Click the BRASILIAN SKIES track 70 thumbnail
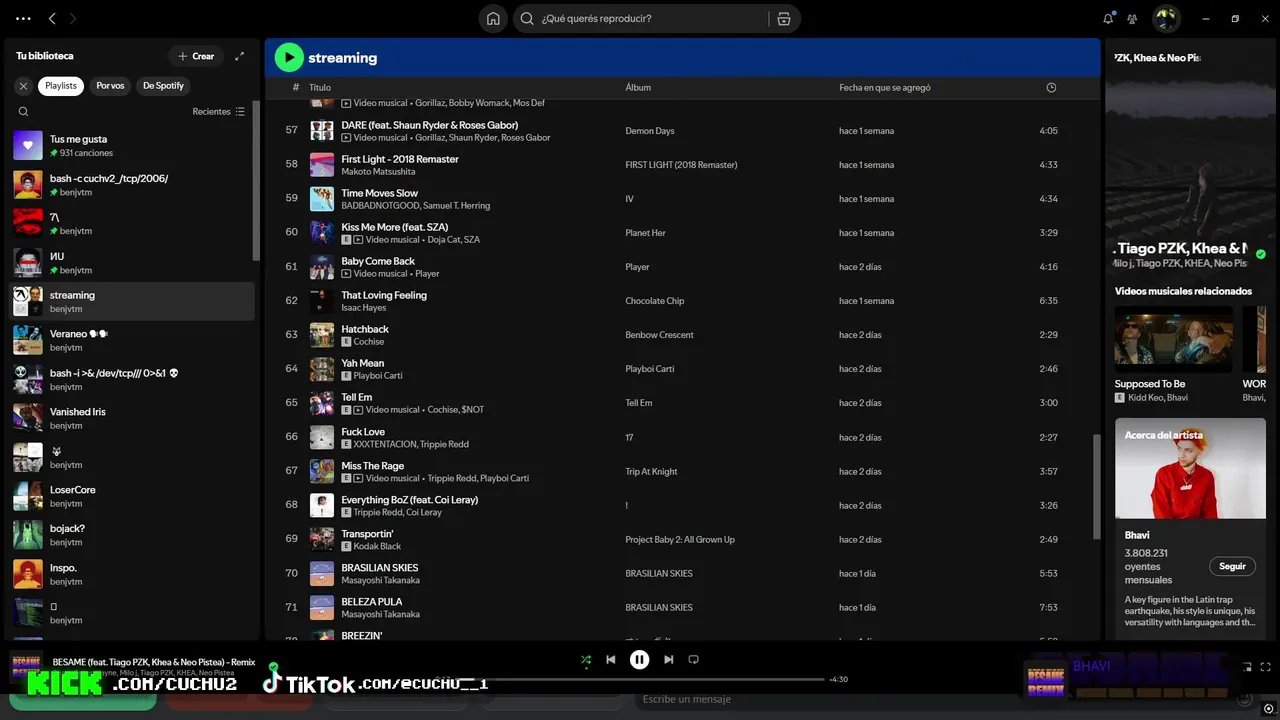 click(322, 574)
